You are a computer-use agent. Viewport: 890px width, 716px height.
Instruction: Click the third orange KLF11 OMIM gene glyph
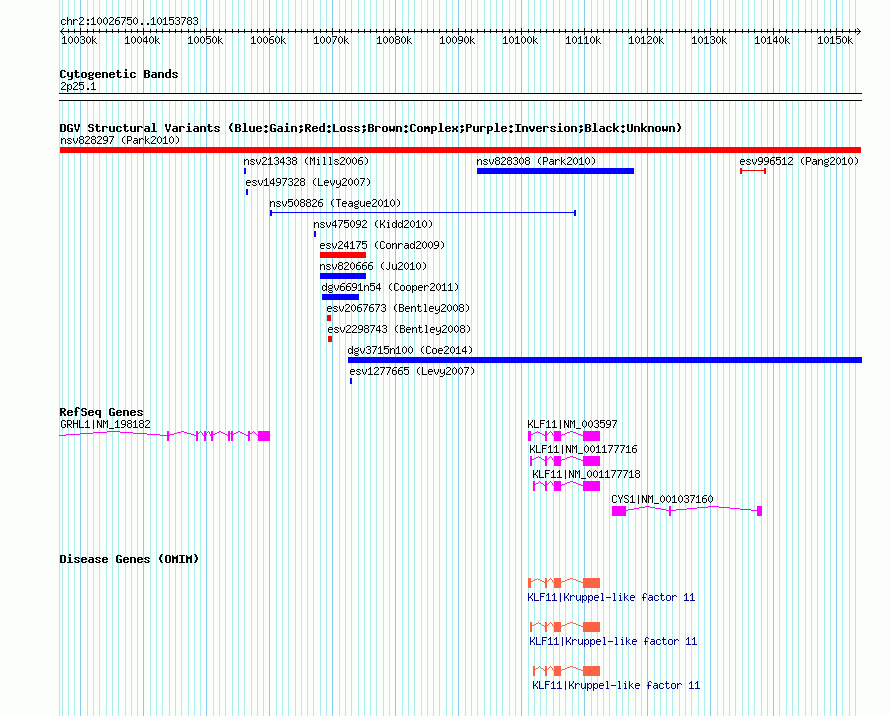[x=566, y=671]
